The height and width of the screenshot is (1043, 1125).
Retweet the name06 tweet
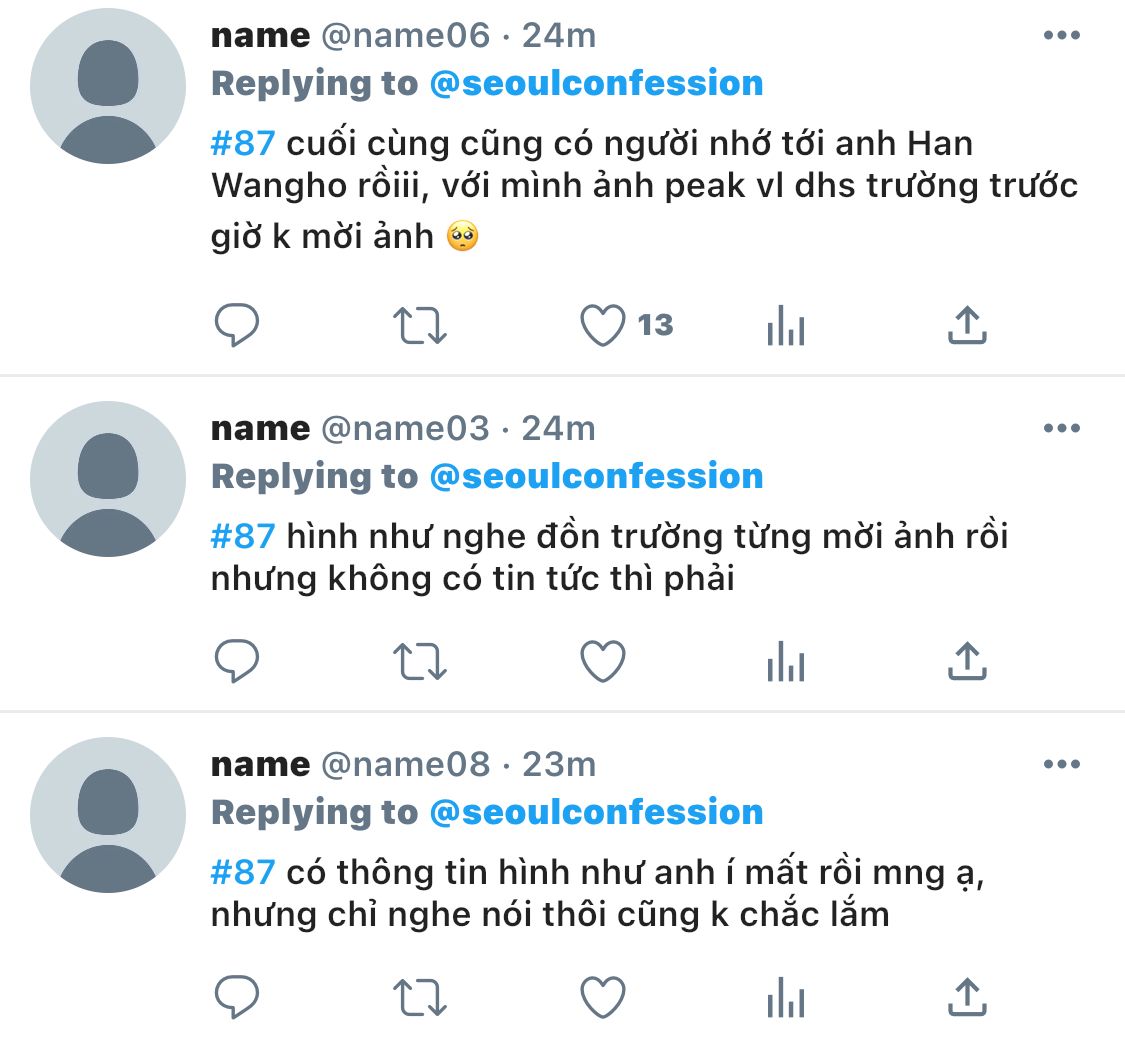point(420,326)
